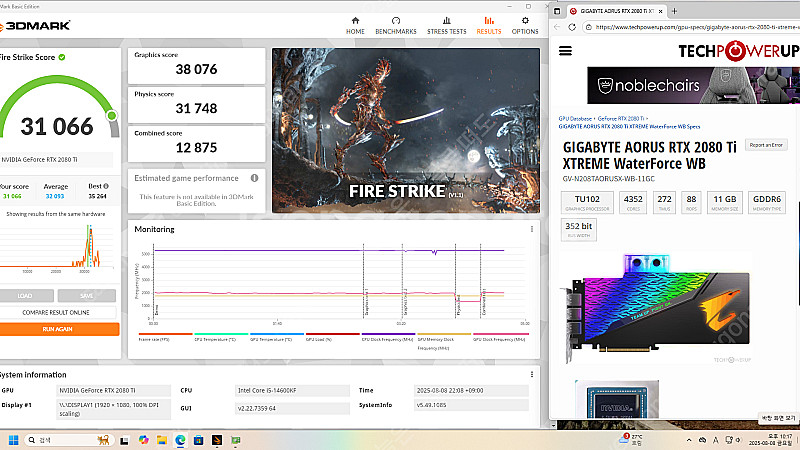Viewport: 800px width, 450px height.
Task: Click the NVIDIA GPU chip image
Action: pyautogui.click(x=617, y=400)
